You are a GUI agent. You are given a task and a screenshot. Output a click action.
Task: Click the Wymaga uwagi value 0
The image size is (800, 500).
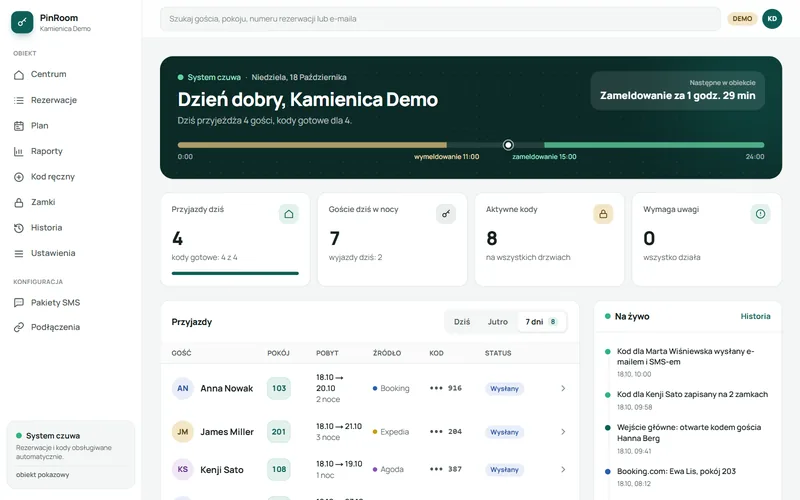tap(649, 238)
